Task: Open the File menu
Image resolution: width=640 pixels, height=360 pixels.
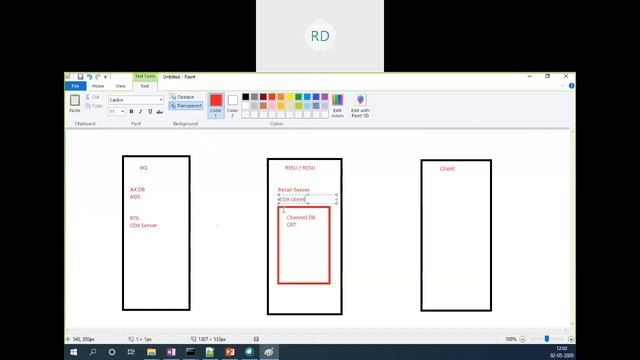Action: click(x=76, y=86)
